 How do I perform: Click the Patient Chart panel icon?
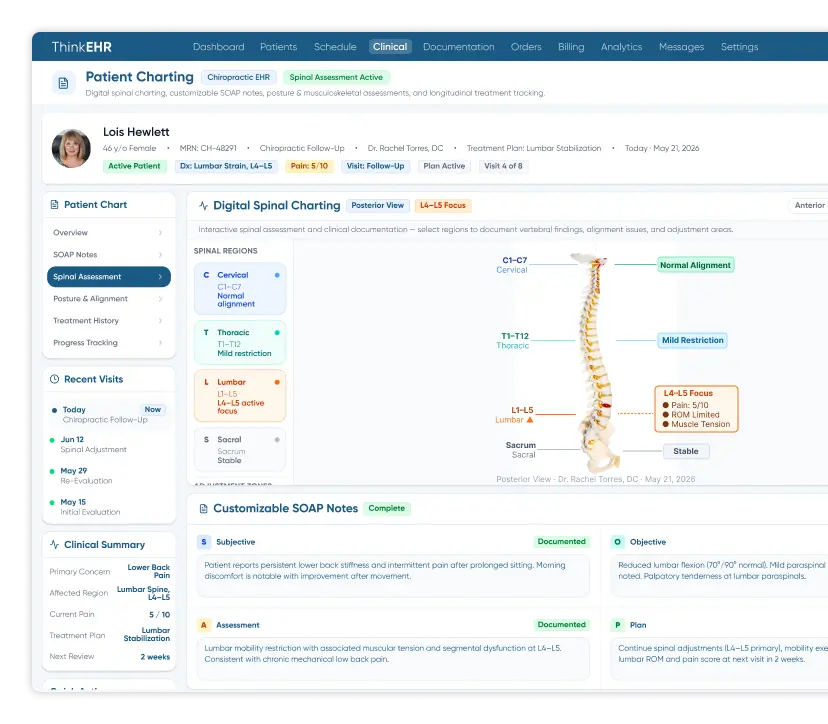54,204
